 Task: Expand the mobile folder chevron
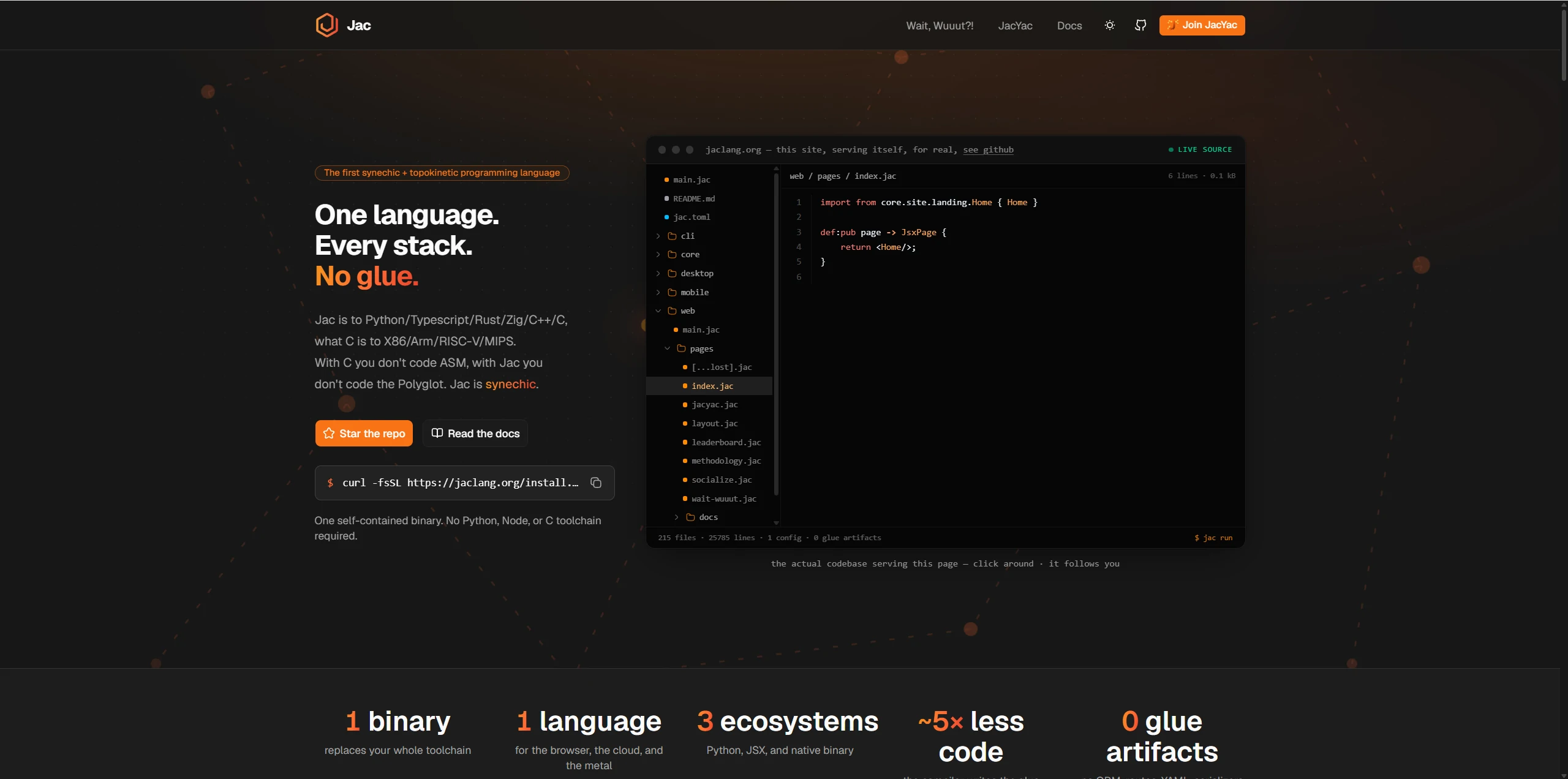(658, 292)
